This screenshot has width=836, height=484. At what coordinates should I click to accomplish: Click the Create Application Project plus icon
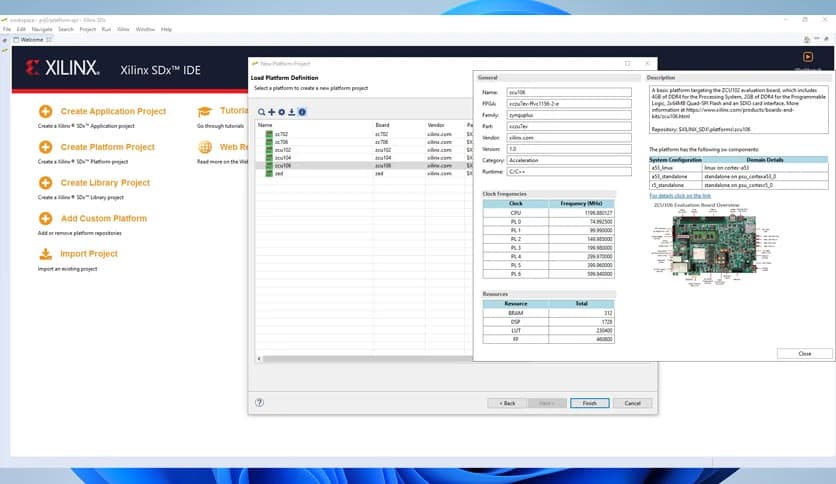(45, 111)
